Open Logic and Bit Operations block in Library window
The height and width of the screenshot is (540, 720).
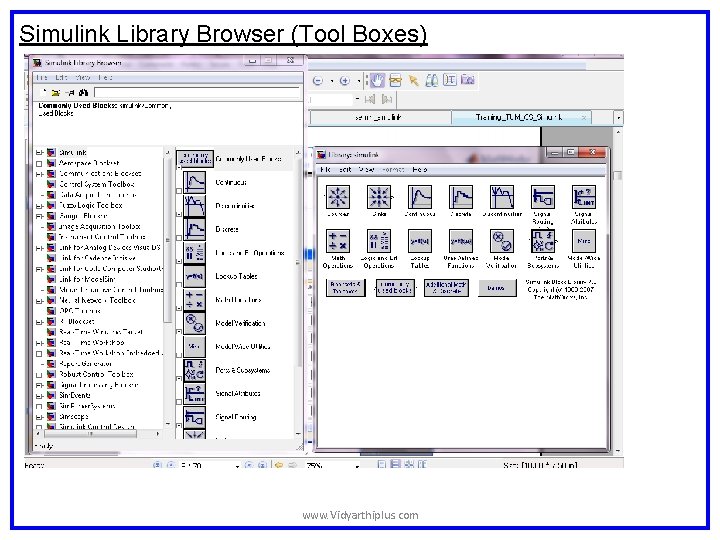click(x=379, y=241)
